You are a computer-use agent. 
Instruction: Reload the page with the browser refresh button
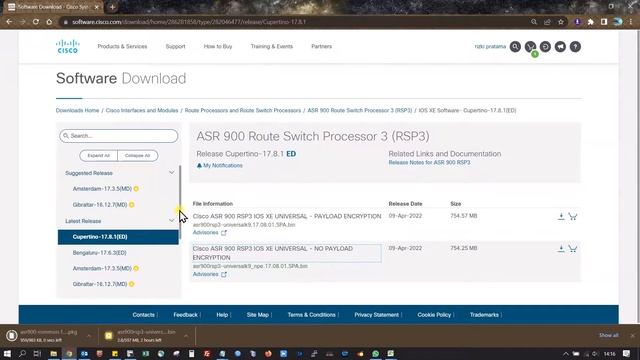pos(36,22)
